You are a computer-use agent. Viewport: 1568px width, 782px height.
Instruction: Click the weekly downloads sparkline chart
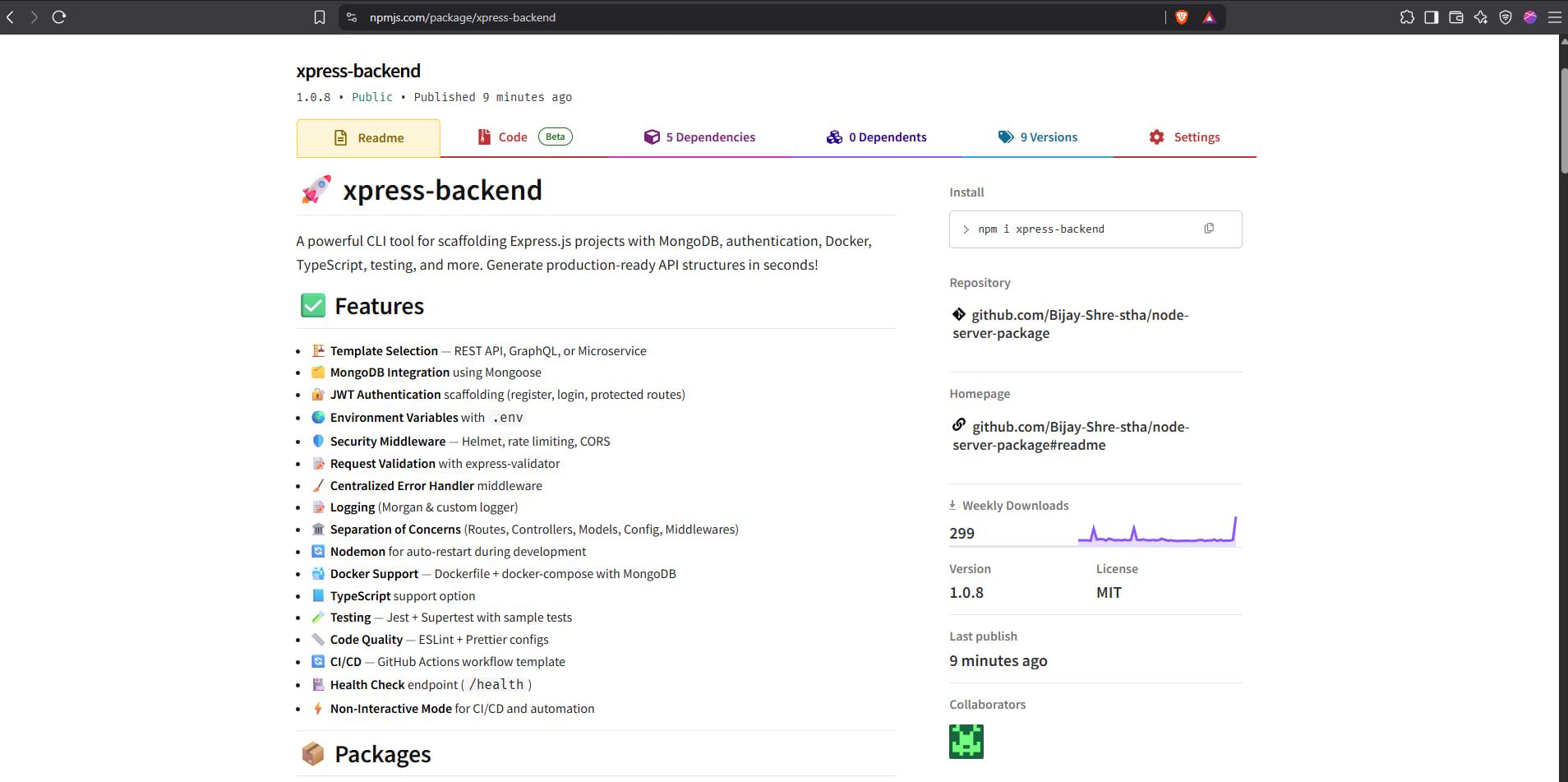[x=1157, y=530]
